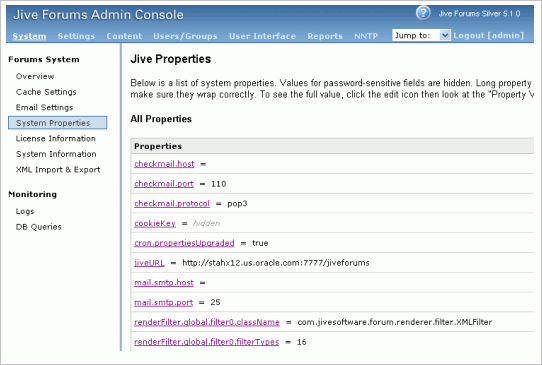
Task: Open renderFilter.global.filter0.className property link
Action: 207,322
